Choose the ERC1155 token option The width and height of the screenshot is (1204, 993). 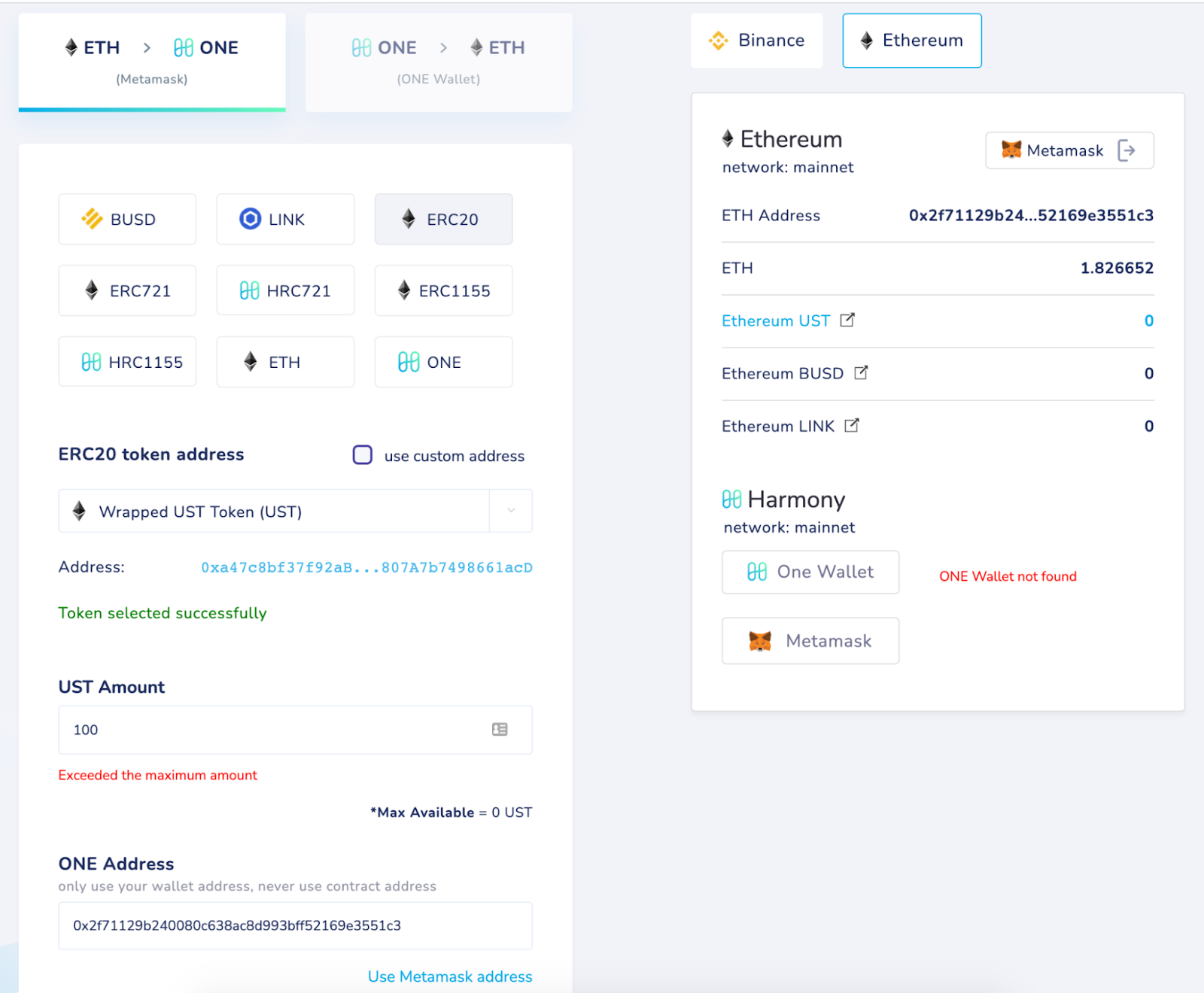click(443, 290)
